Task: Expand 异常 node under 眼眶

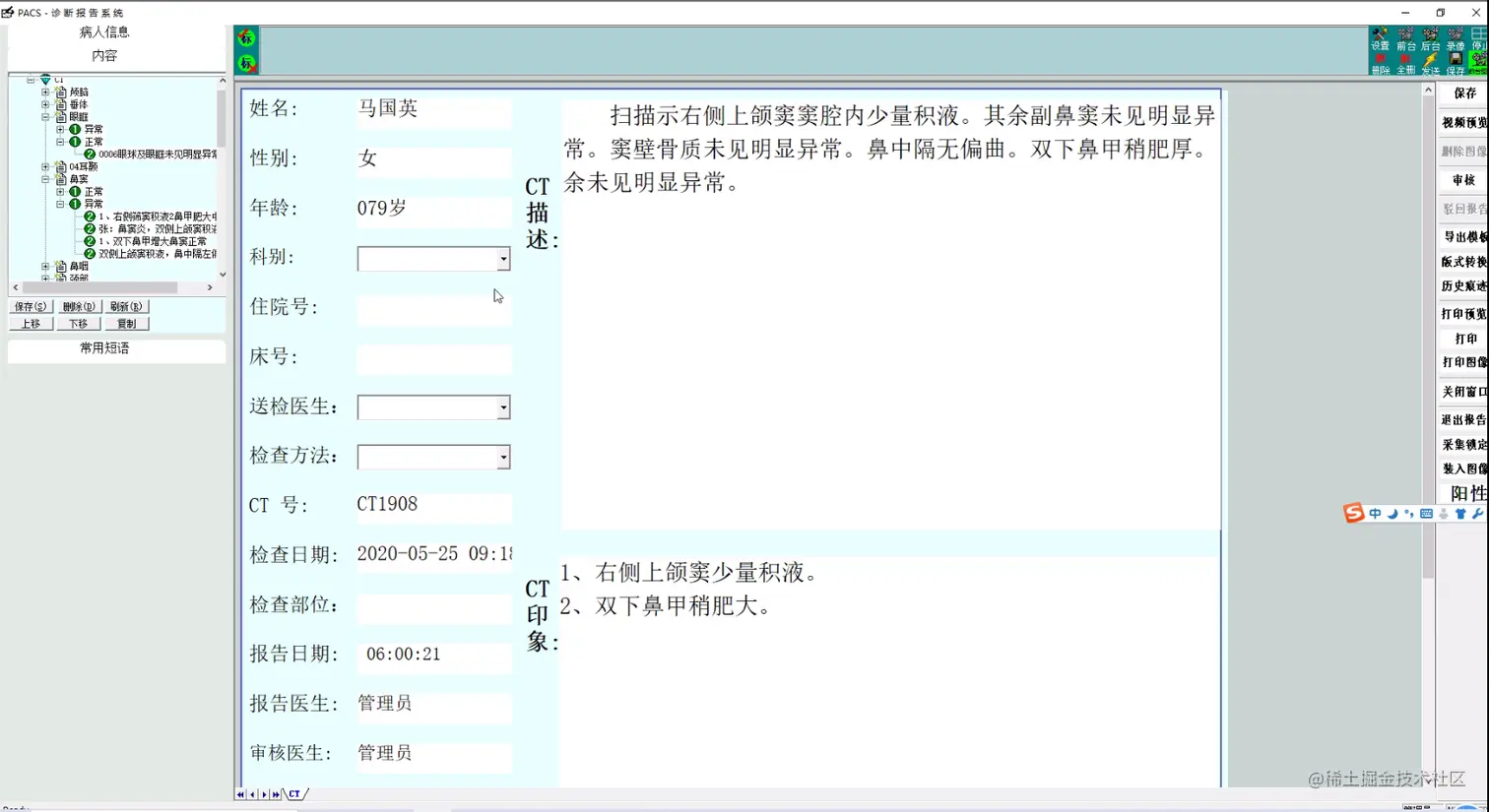Action: 60,129
